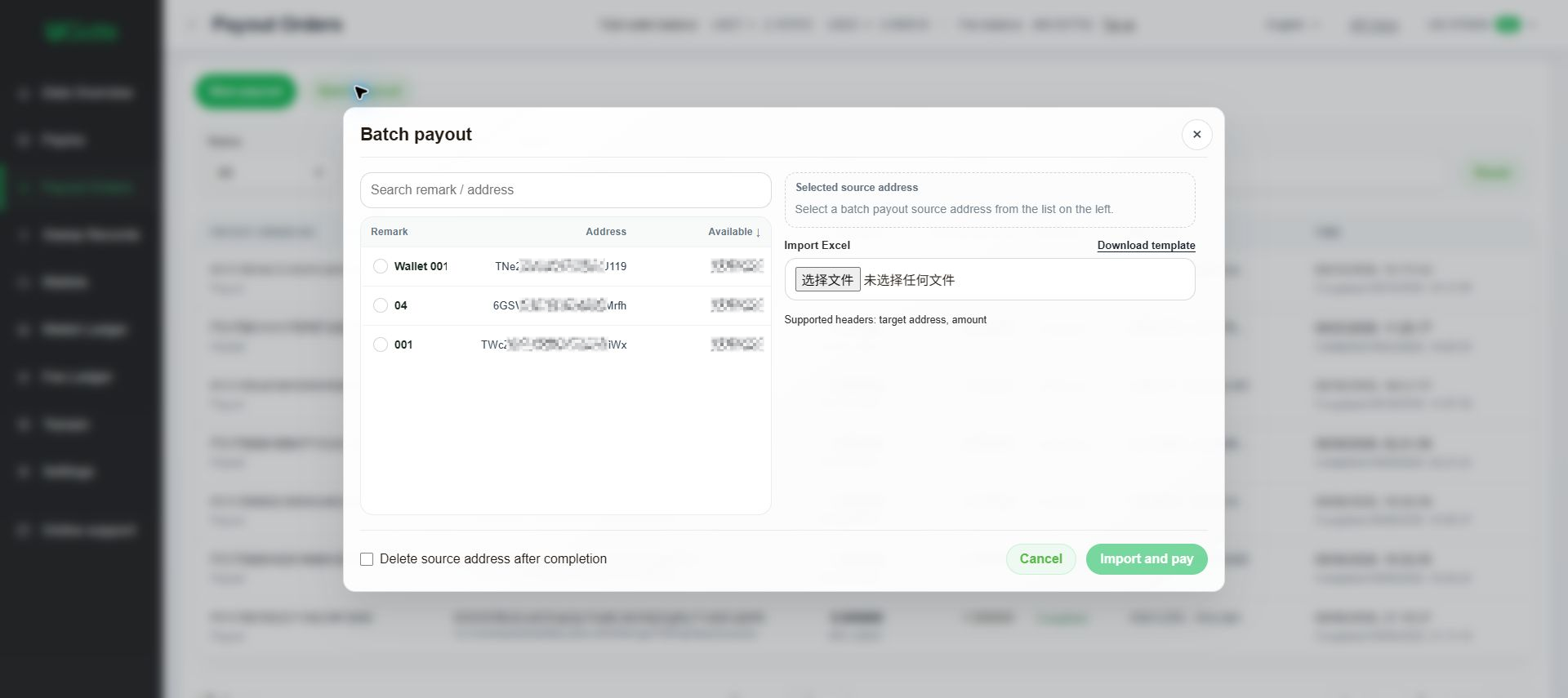Close the Batch payout dialog
The height and width of the screenshot is (698, 1568).
[1196, 135]
